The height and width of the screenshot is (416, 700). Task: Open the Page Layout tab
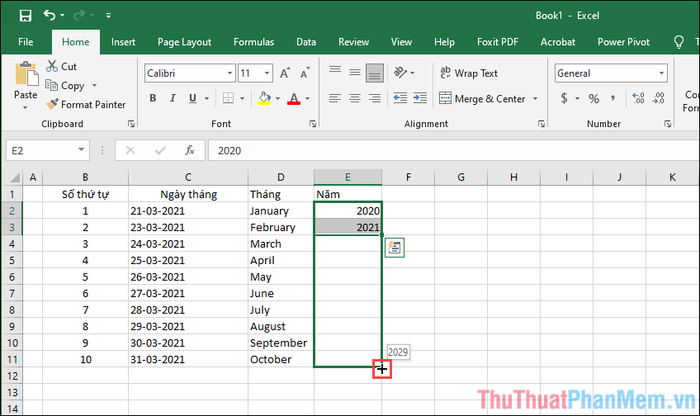183,42
